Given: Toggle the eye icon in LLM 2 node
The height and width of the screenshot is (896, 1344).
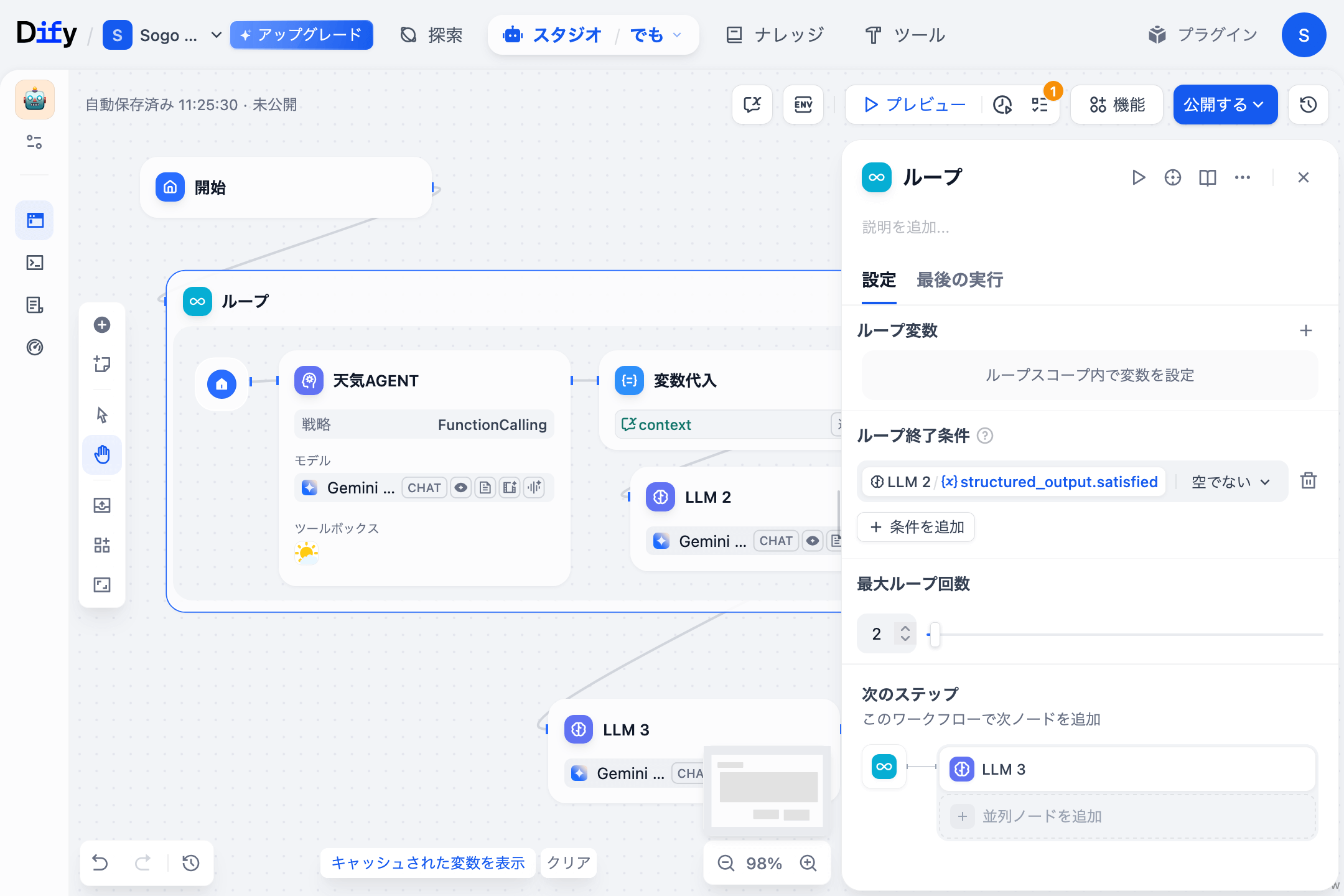Looking at the screenshot, I should click(813, 541).
